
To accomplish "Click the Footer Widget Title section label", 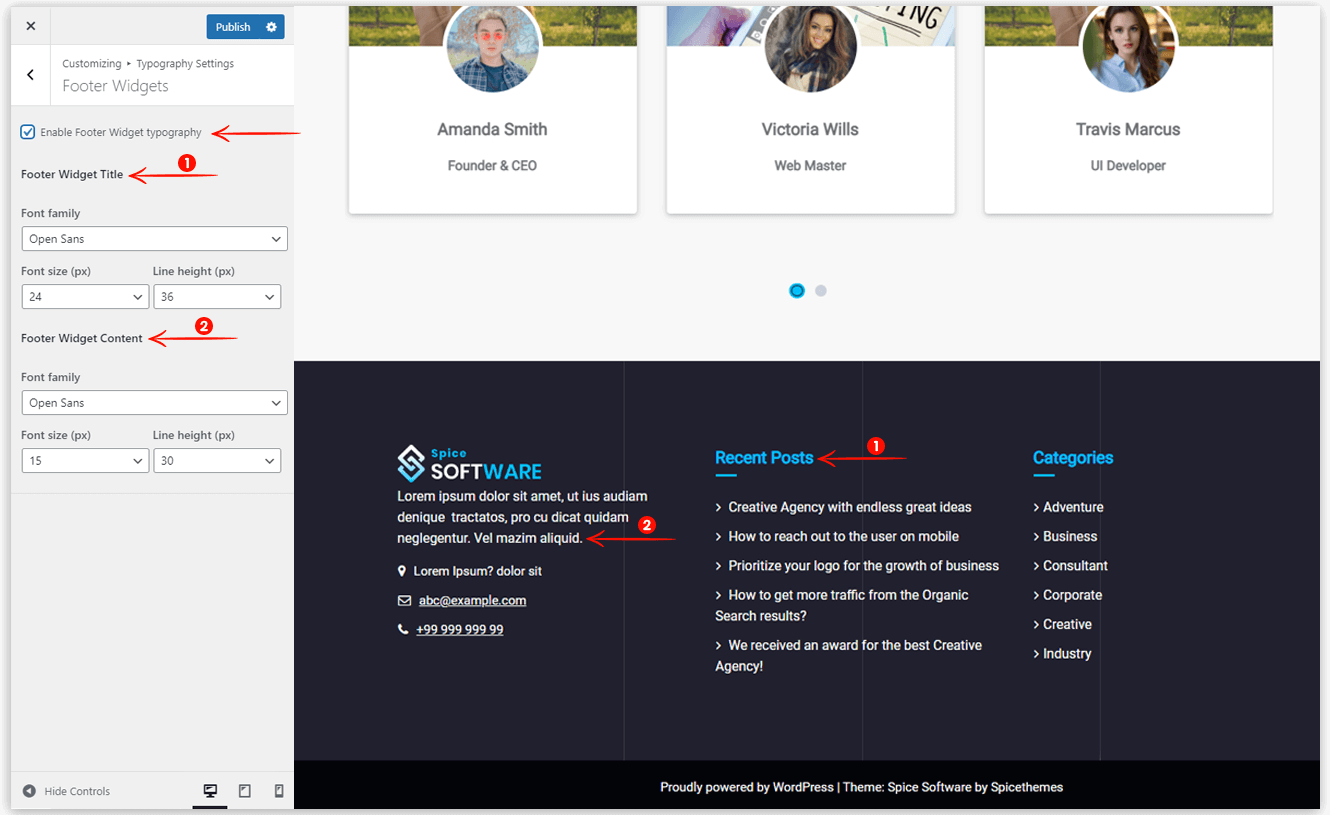I will coord(72,174).
